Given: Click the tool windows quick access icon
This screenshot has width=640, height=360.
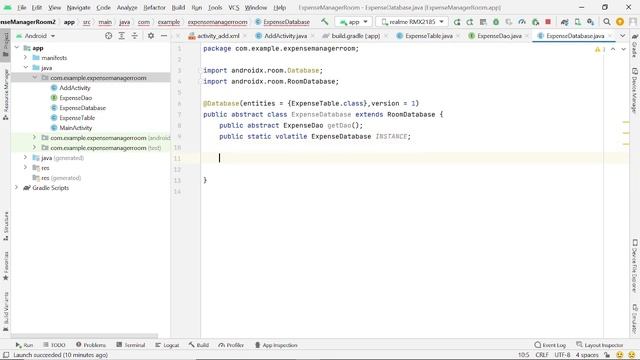Looking at the screenshot, I should click(6, 355).
